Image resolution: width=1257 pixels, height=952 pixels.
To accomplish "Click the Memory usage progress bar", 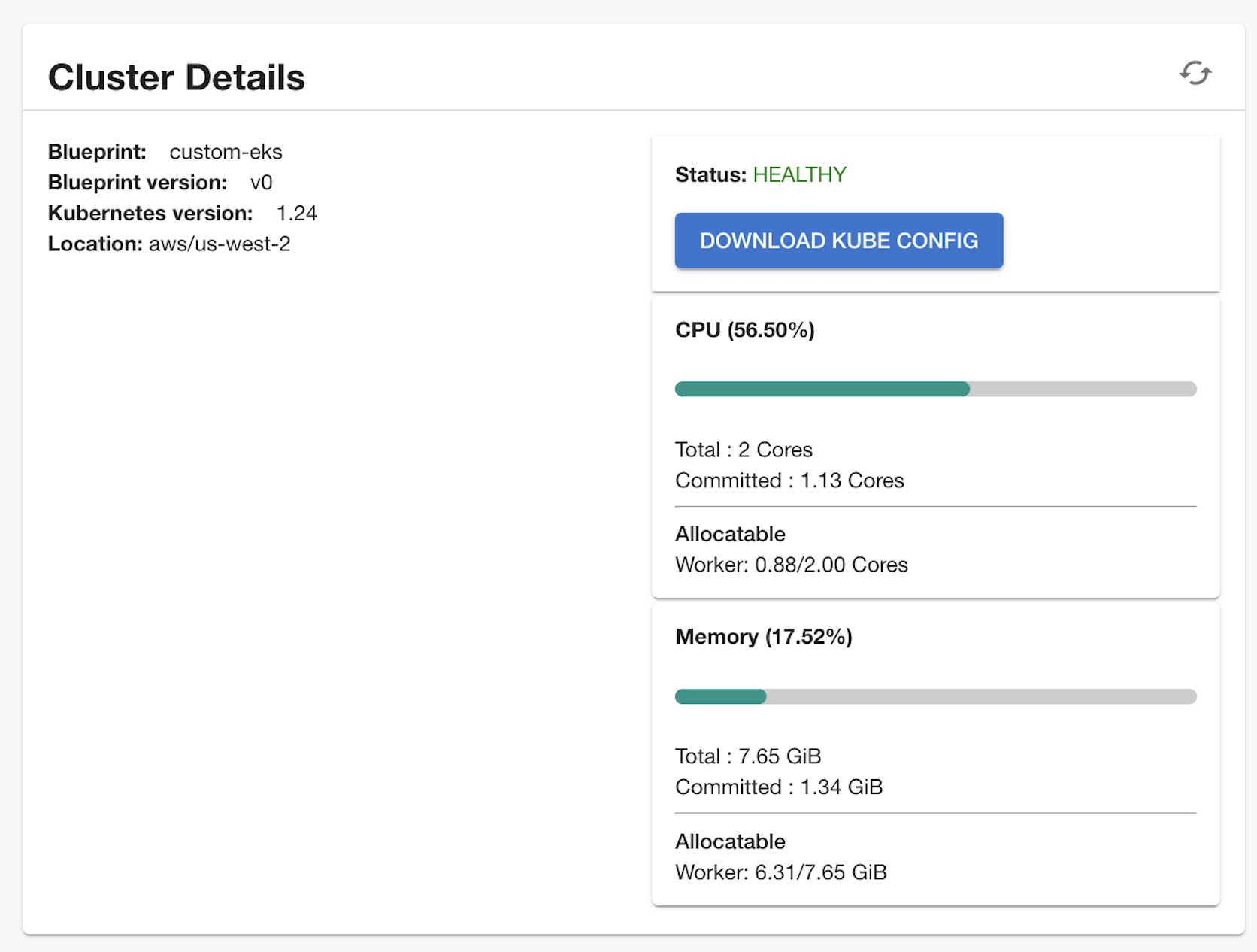I will pos(934,696).
